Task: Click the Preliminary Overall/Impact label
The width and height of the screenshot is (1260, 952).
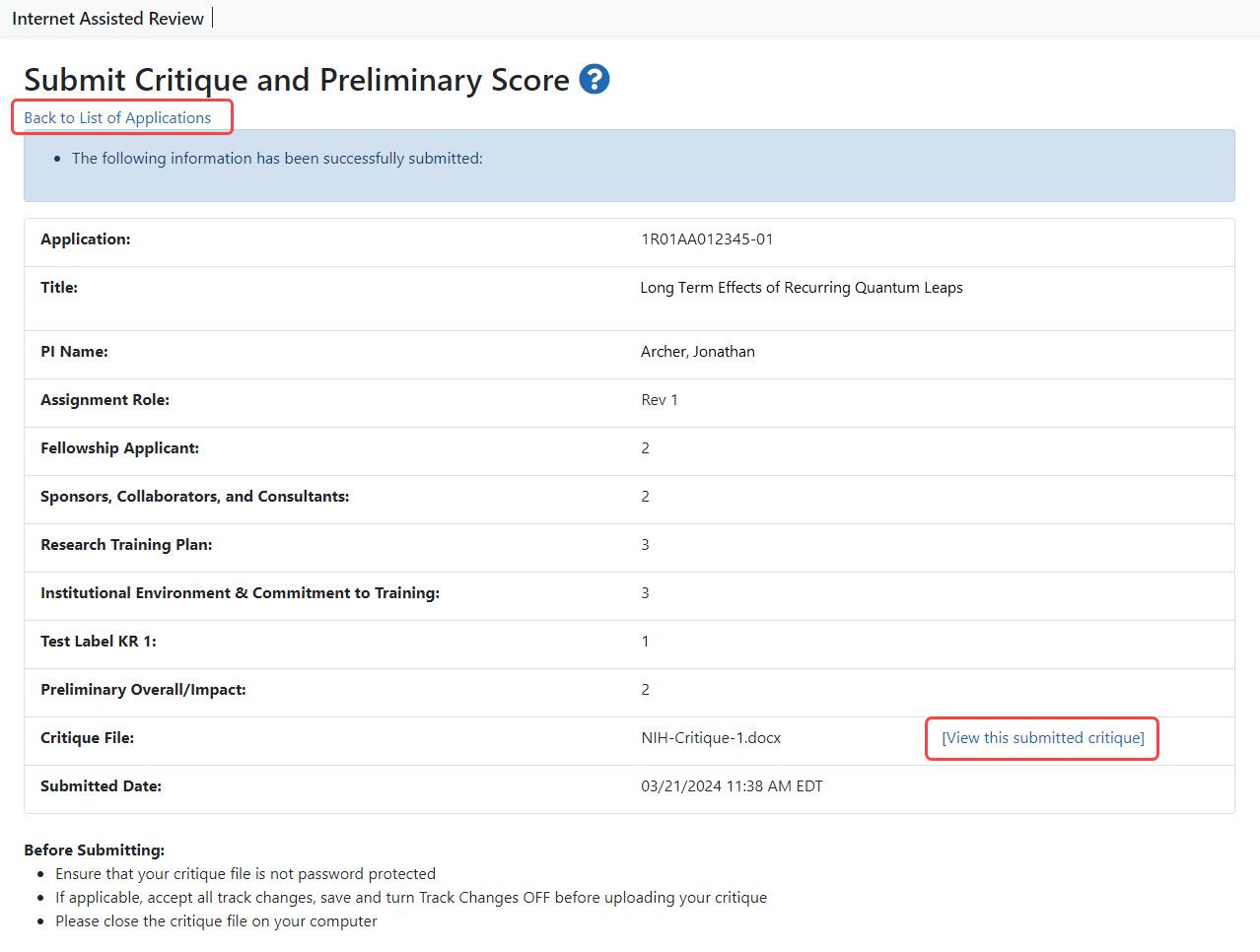Action: point(143,690)
